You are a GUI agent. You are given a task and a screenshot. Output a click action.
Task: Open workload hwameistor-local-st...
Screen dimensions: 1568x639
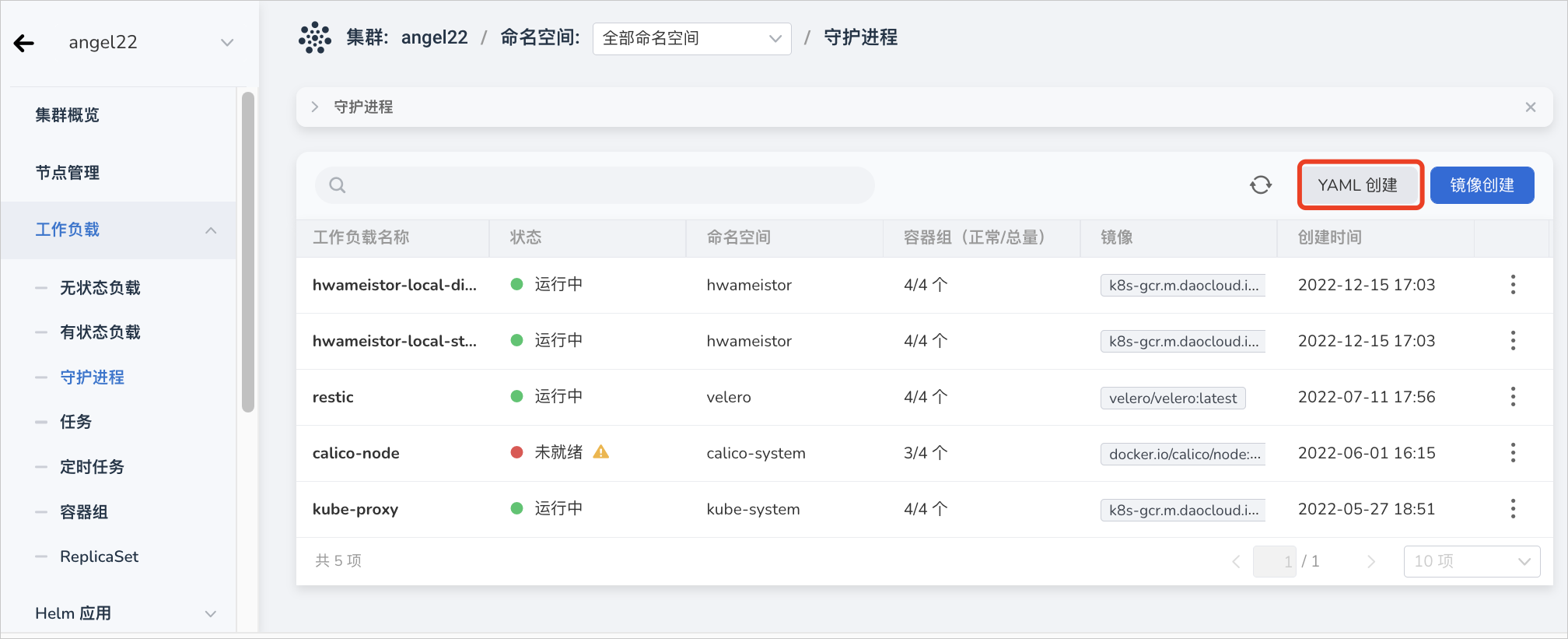point(394,341)
